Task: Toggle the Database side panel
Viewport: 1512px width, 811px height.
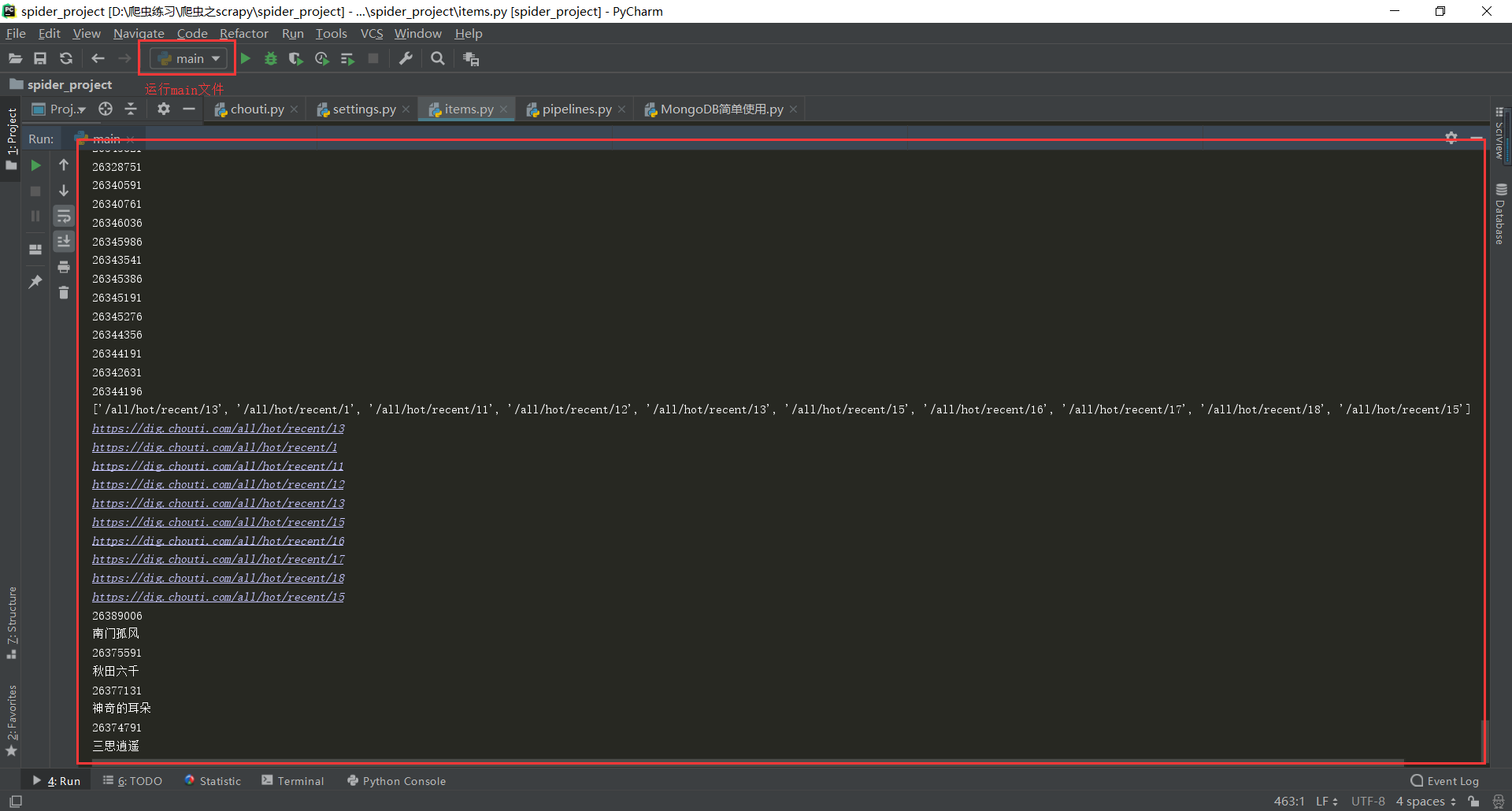Action: (x=1501, y=214)
